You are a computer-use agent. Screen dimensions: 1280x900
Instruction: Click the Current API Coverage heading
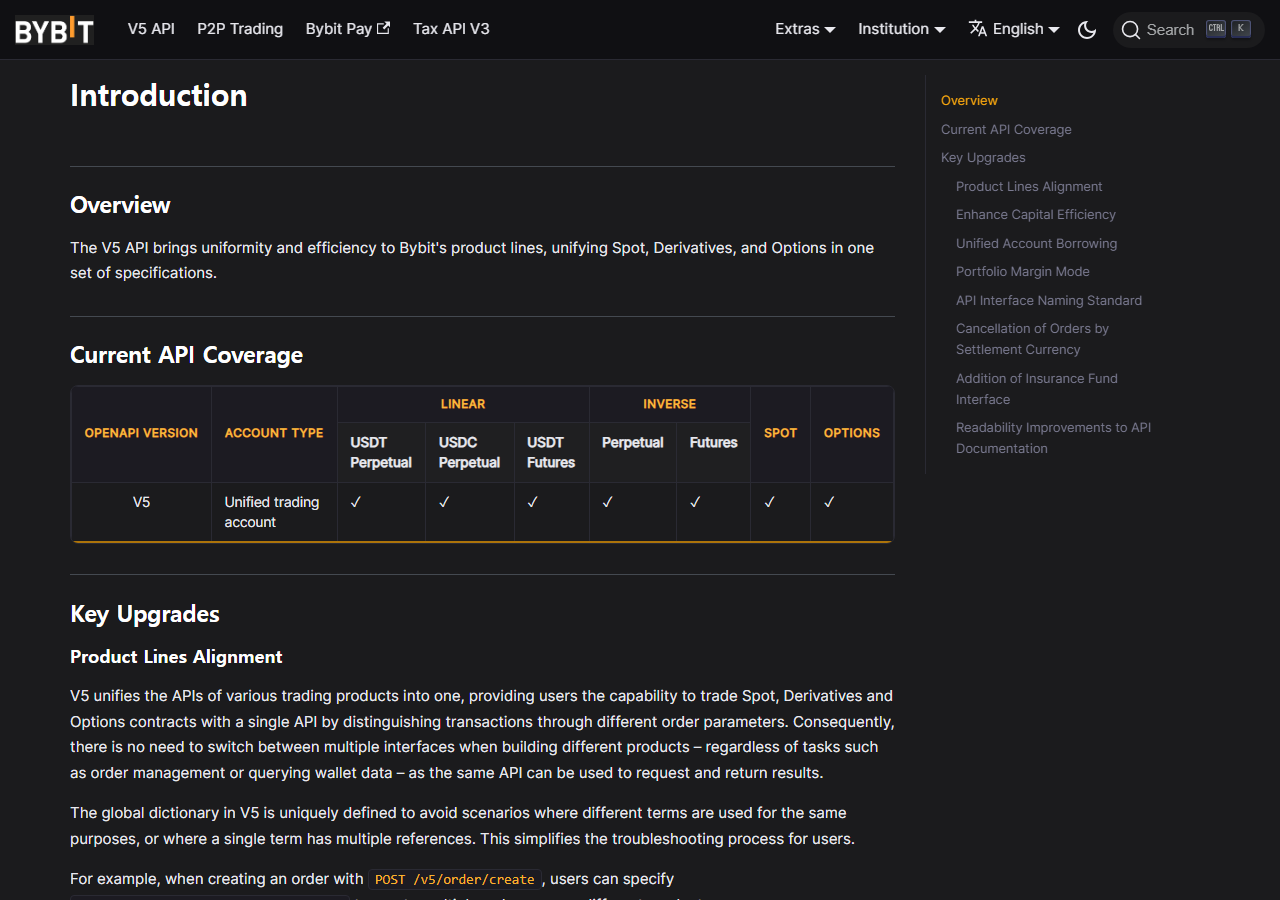click(x=186, y=355)
